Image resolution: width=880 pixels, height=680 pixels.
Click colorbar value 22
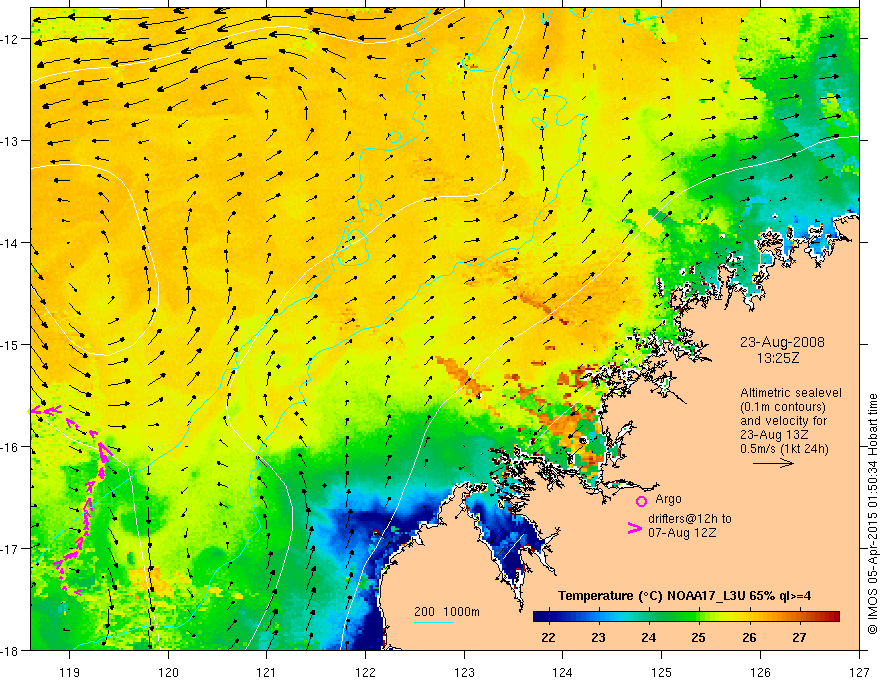548,637
